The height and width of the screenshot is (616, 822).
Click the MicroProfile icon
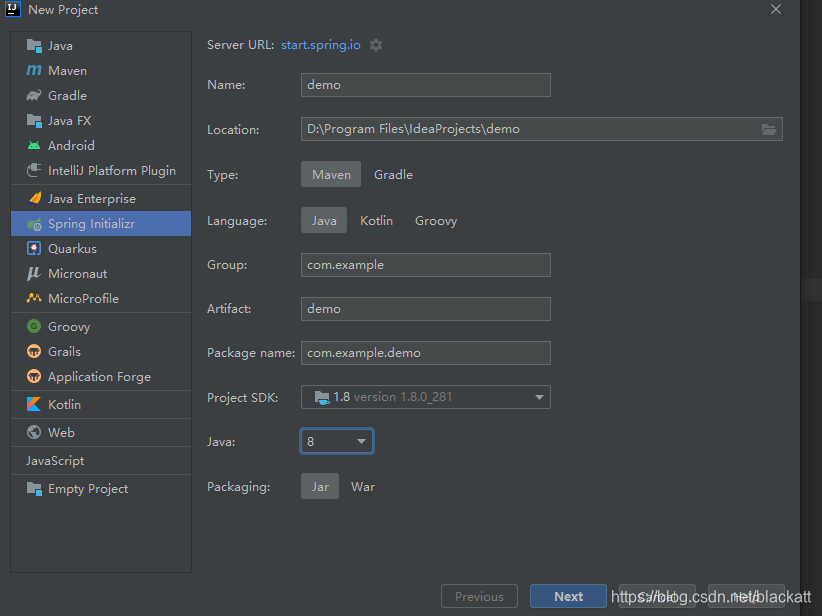point(34,298)
